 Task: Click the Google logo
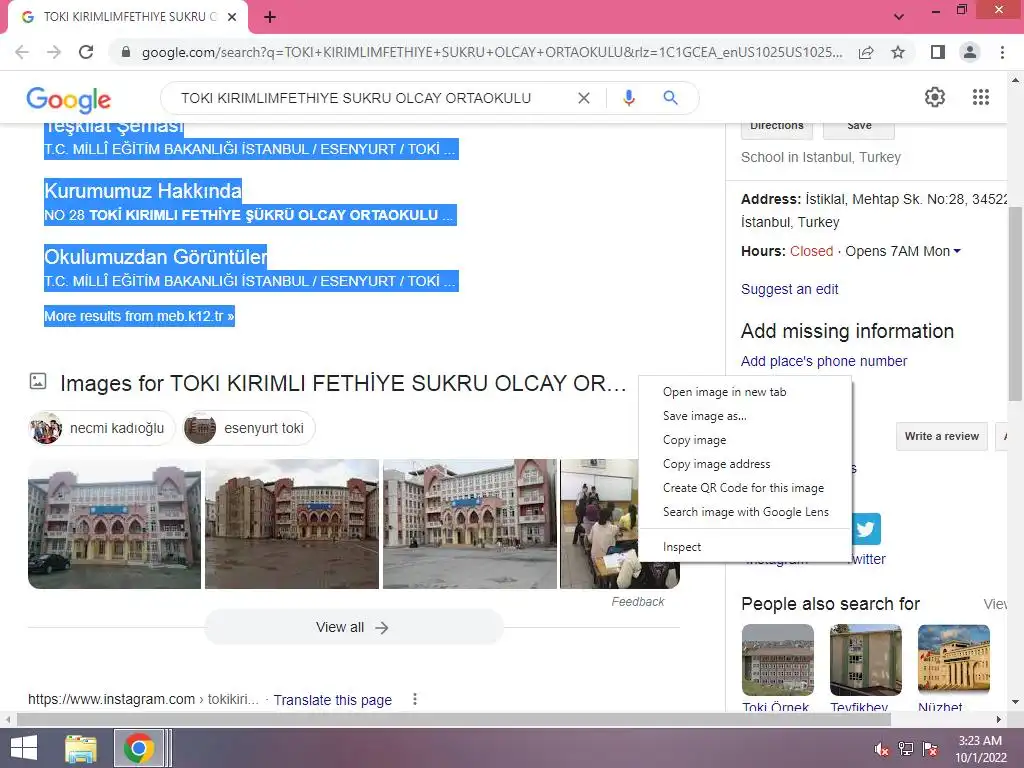(69, 99)
